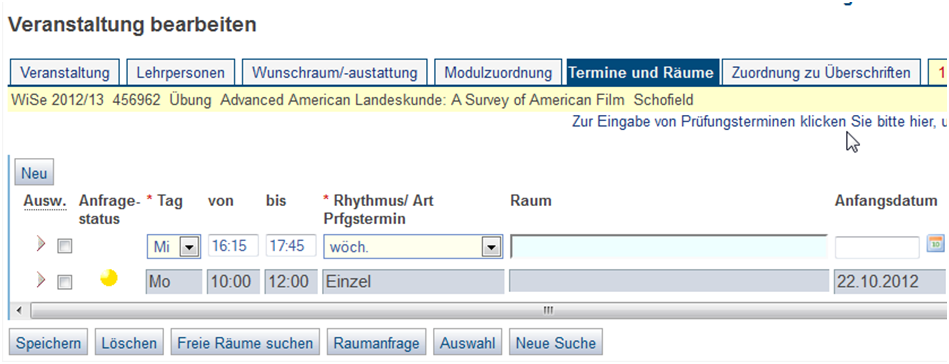
Task: Switch to the Veranstaltung tab
Action: (65, 73)
